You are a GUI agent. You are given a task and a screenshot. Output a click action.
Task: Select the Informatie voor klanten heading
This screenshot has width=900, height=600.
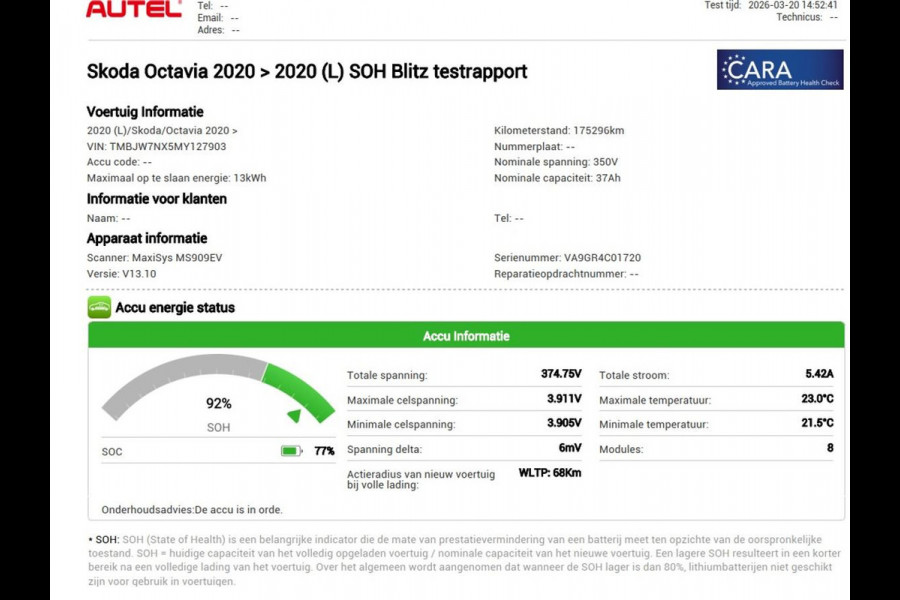[157, 198]
